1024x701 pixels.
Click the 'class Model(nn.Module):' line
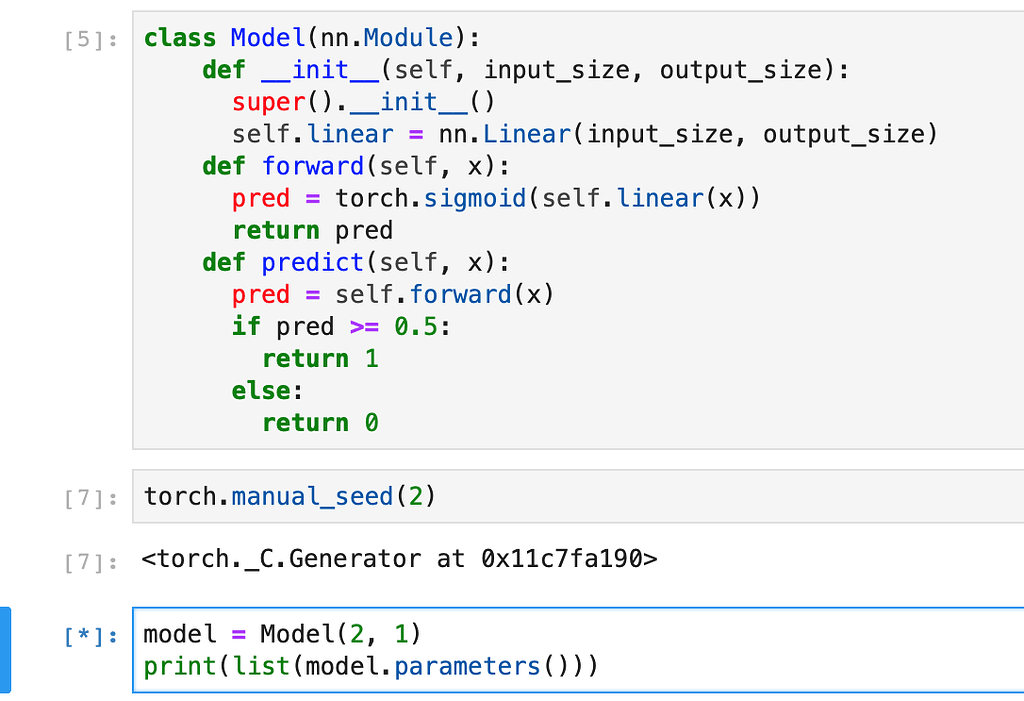tap(312, 38)
